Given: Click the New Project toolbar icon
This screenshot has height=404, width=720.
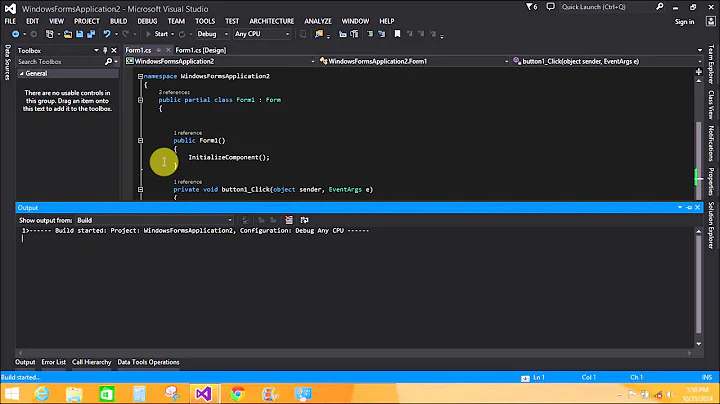Looking at the screenshot, I should coord(49,34).
